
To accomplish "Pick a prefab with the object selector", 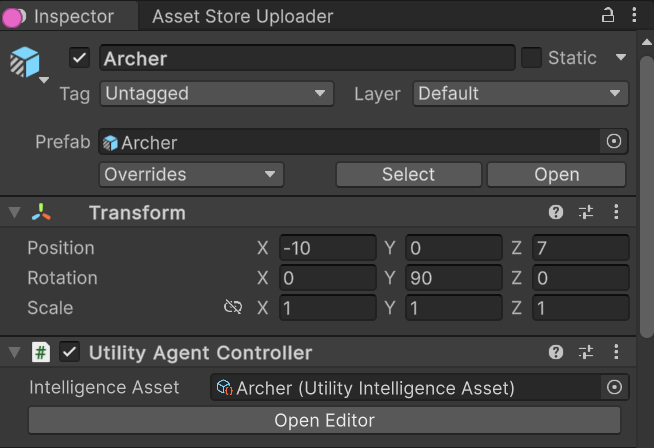I will (614, 141).
